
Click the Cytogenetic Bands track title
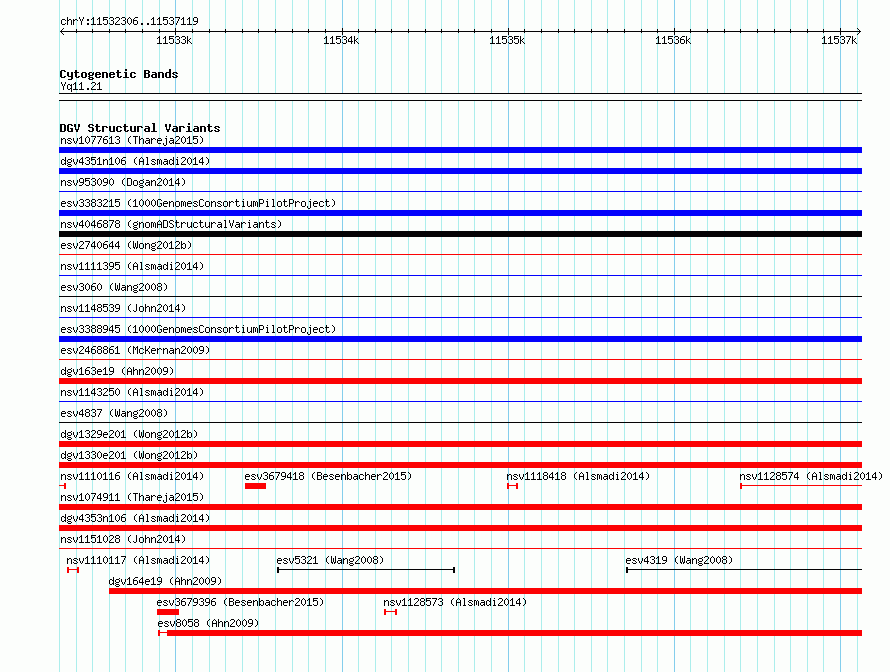[x=119, y=74]
